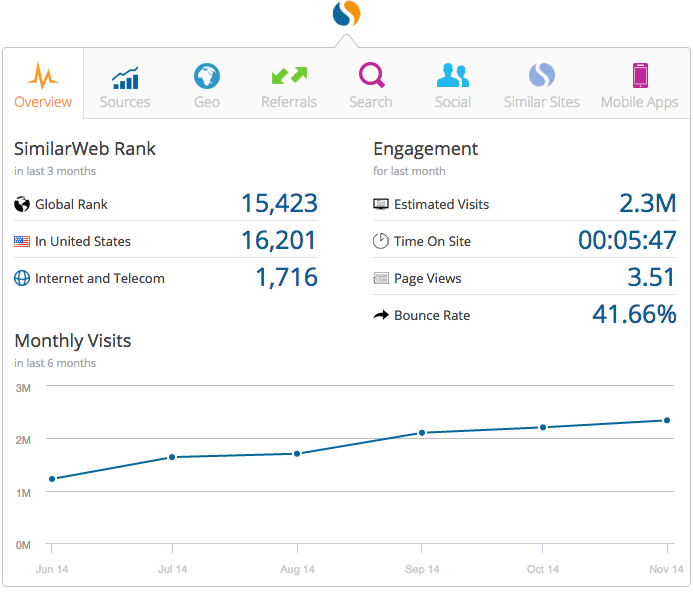Screen dimensions: 693x597
Task: Select the time on site value 00:05:47
Action: coord(627,240)
